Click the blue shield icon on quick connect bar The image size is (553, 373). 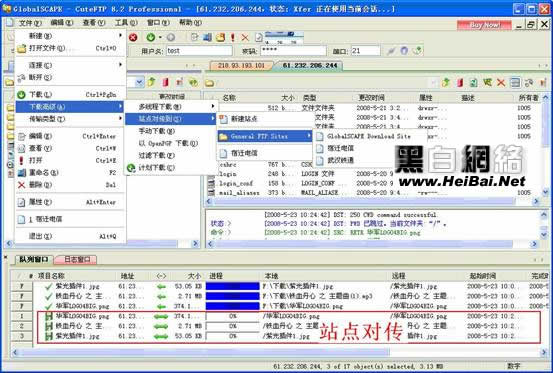click(x=404, y=51)
